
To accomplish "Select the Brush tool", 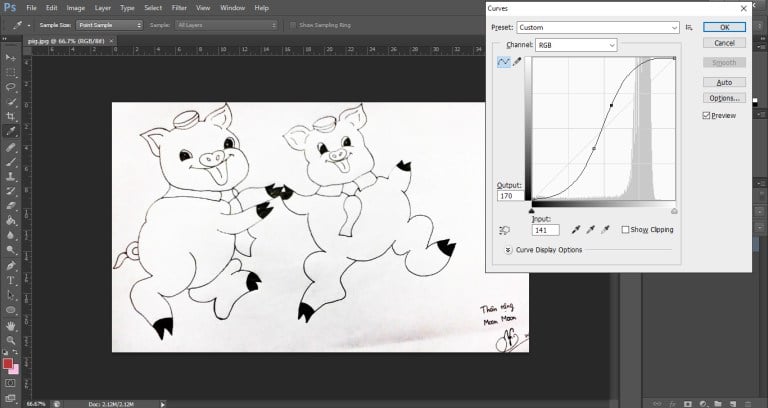I will click(10, 162).
